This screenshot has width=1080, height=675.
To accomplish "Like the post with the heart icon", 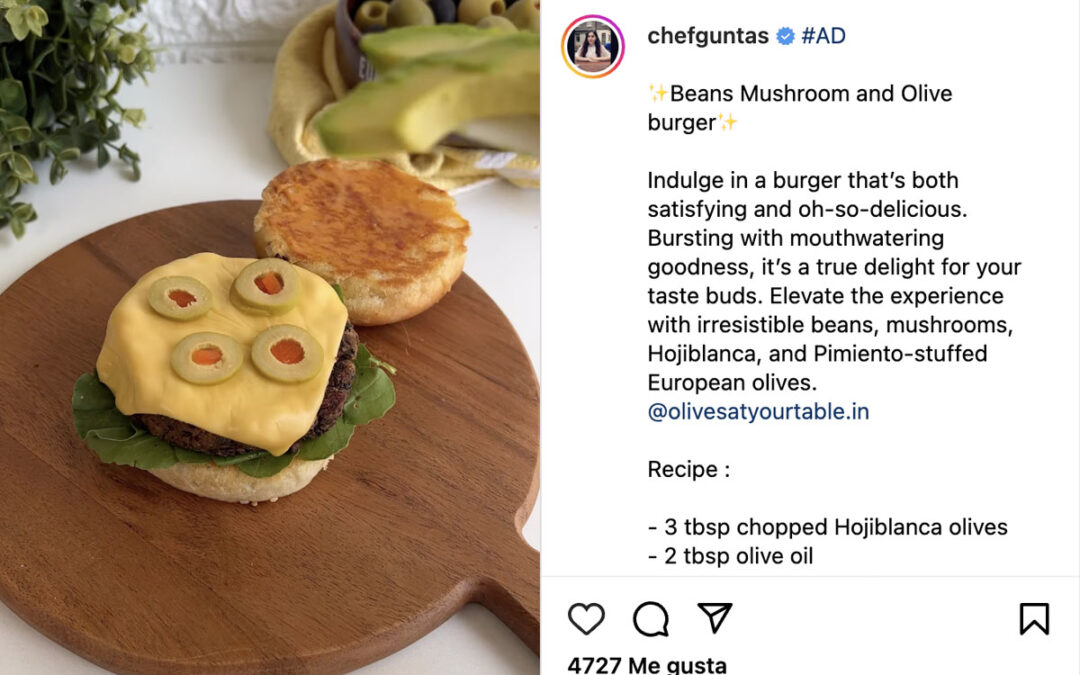I will [x=586, y=619].
